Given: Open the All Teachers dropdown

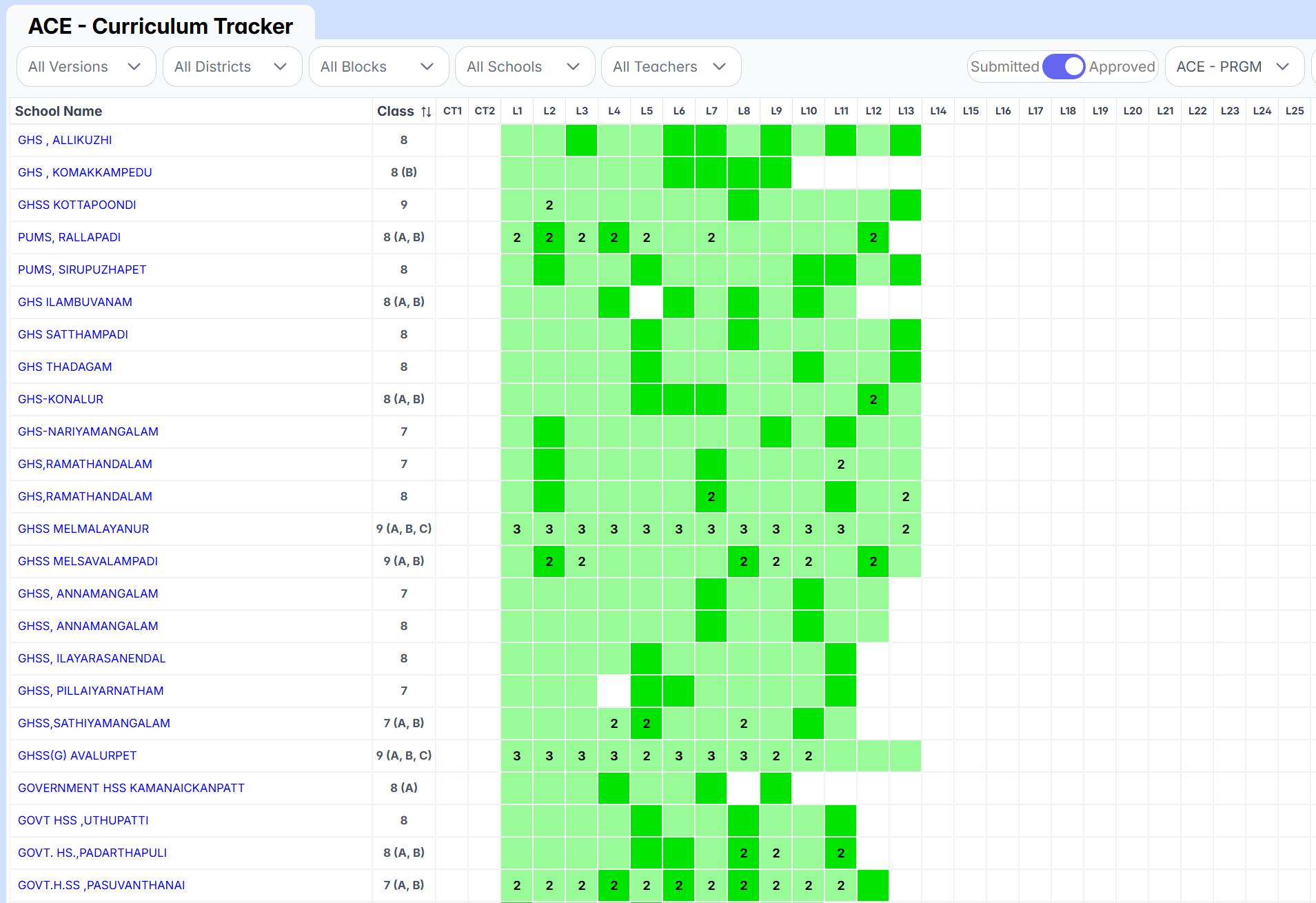Looking at the screenshot, I should (x=670, y=67).
